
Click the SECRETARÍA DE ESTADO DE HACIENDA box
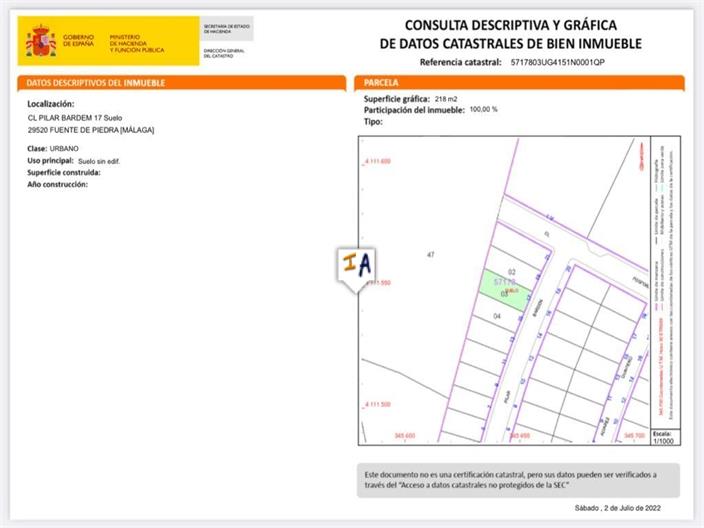coord(227,29)
